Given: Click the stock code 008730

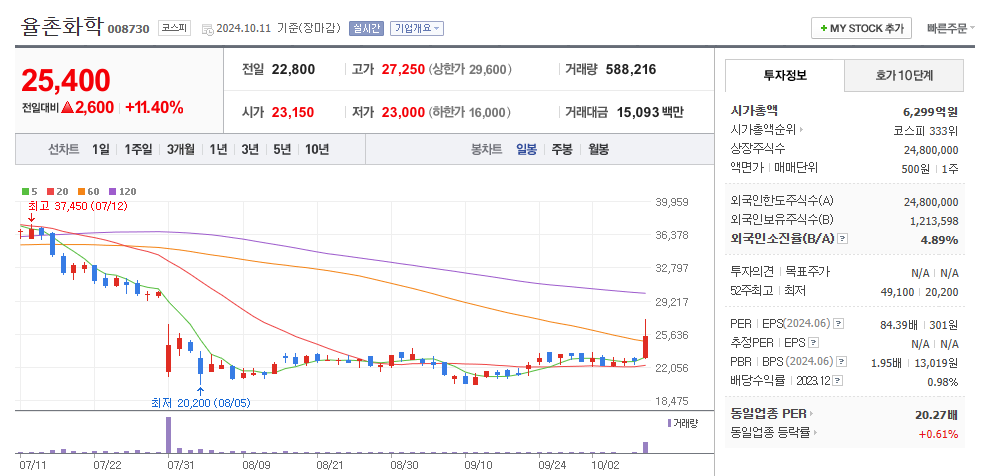Looking at the screenshot, I should click(128, 29).
